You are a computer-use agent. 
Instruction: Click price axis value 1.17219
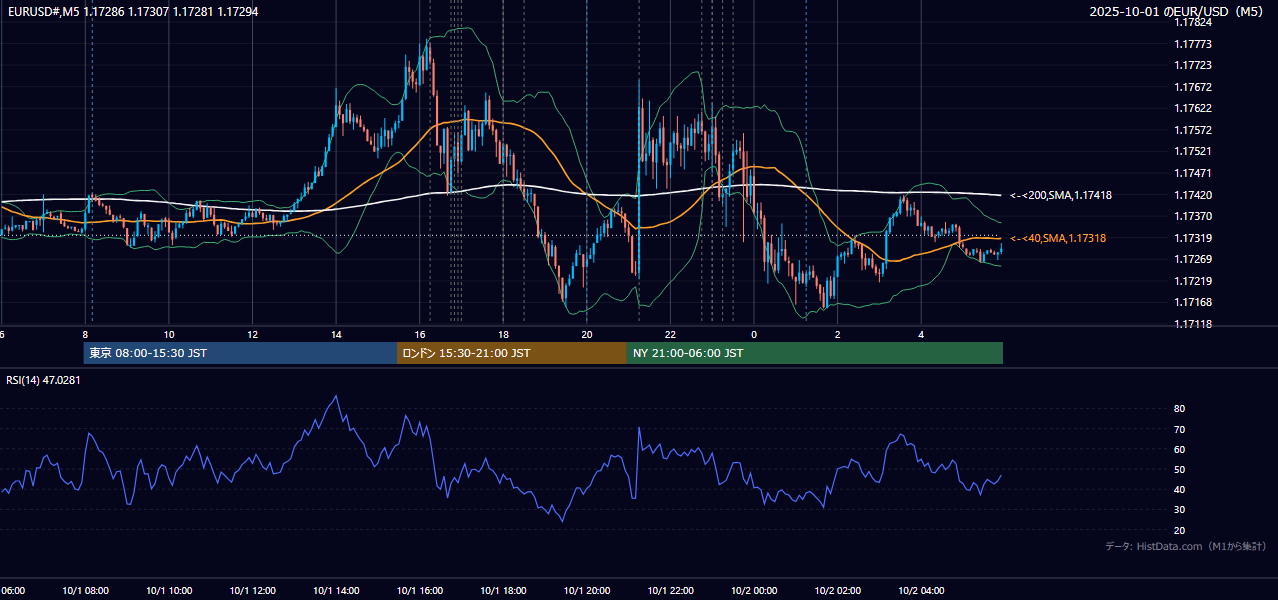click(x=1192, y=281)
